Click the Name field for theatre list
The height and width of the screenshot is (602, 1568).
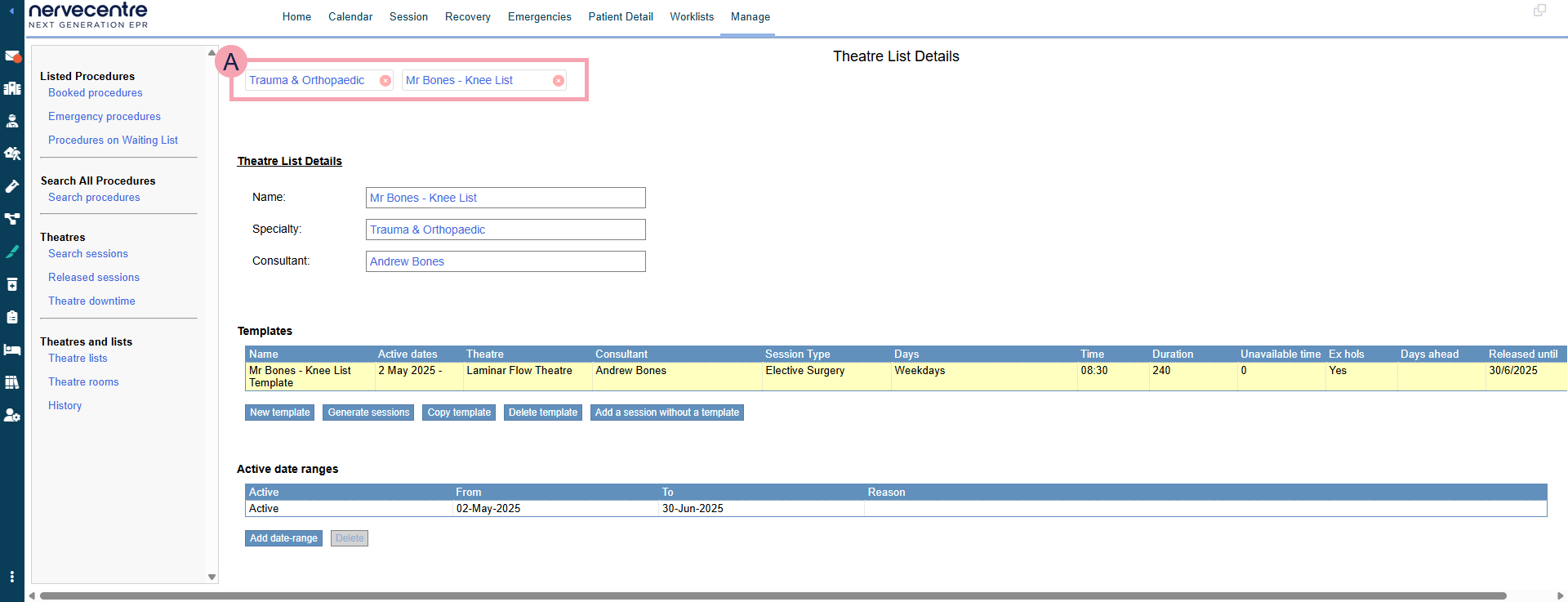(506, 198)
